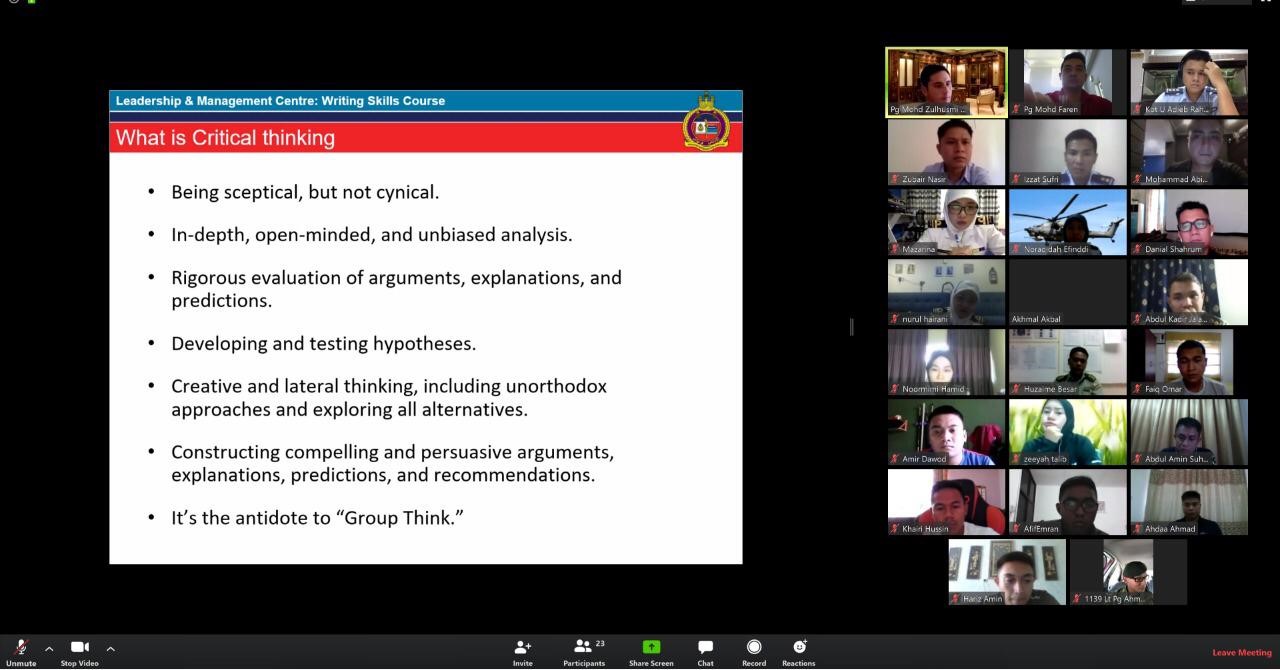The image size is (1280, 670).
Task: Click muted mic icon on Izzat Sufri tile
Action: coord(1016,179)
